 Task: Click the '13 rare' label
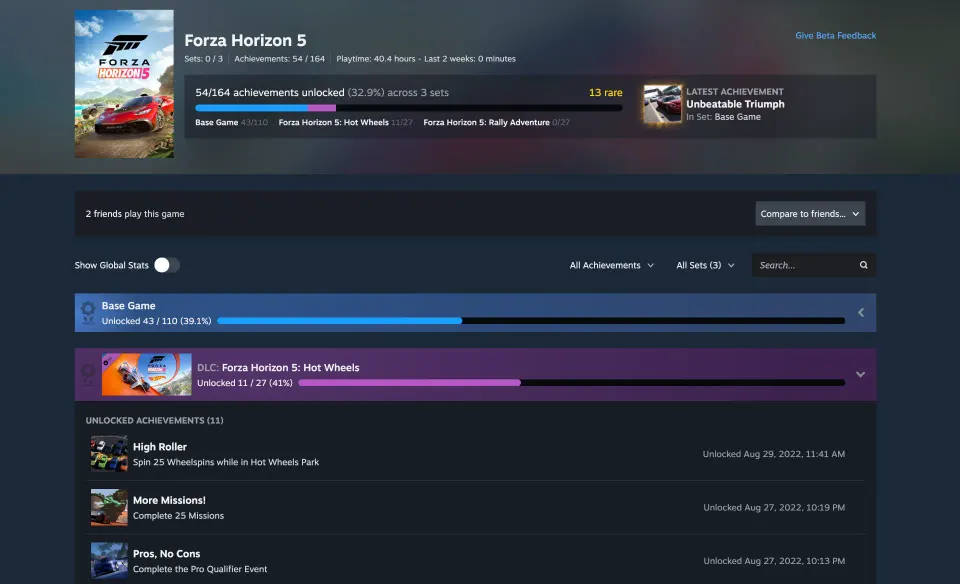point(606,92)
